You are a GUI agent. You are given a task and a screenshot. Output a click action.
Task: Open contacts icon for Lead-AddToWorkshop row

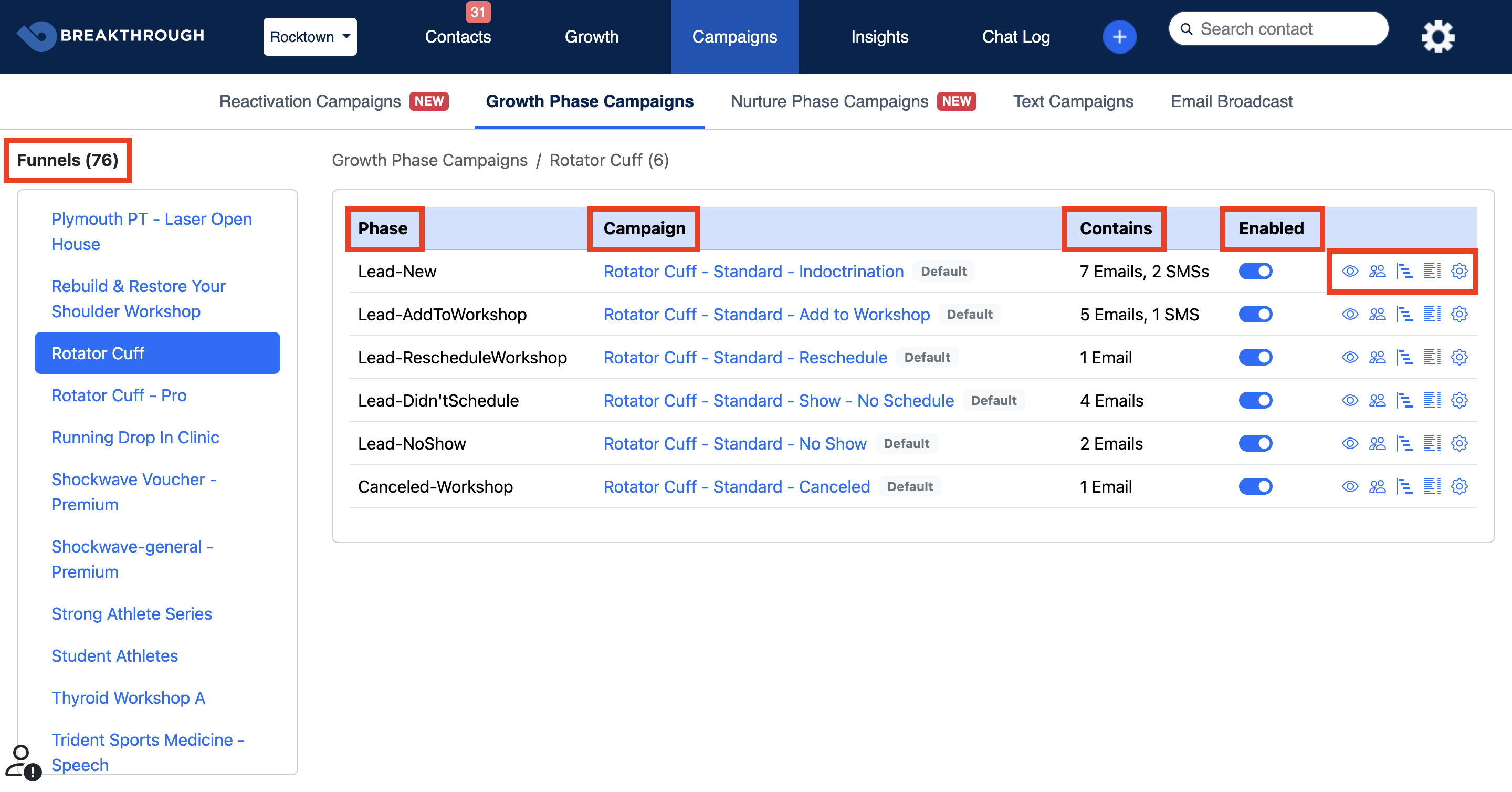[1377, 314]
